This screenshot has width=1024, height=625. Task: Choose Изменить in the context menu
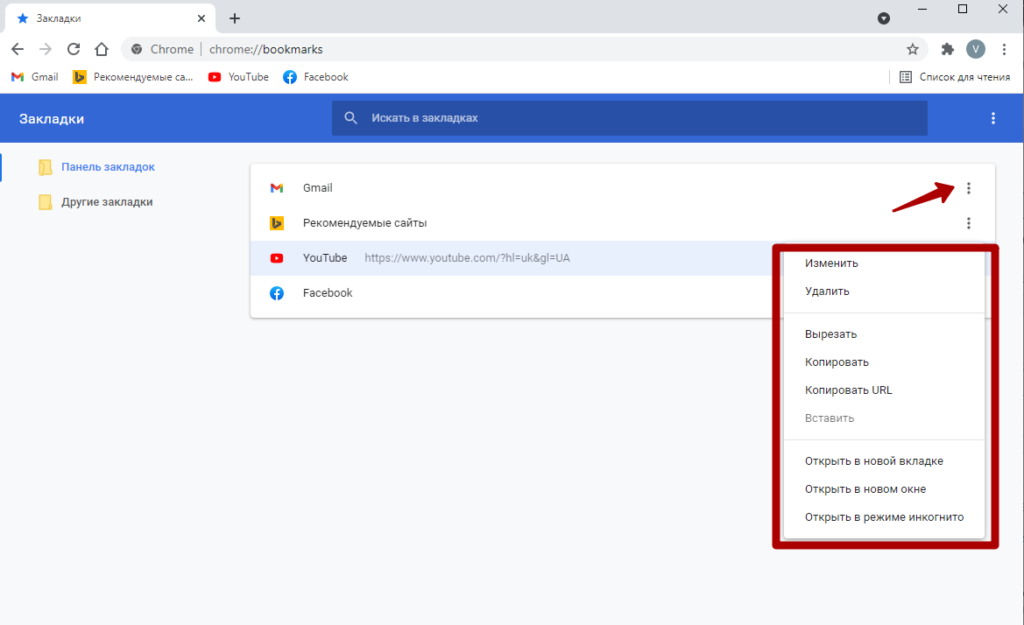click(x=831, y=263)
